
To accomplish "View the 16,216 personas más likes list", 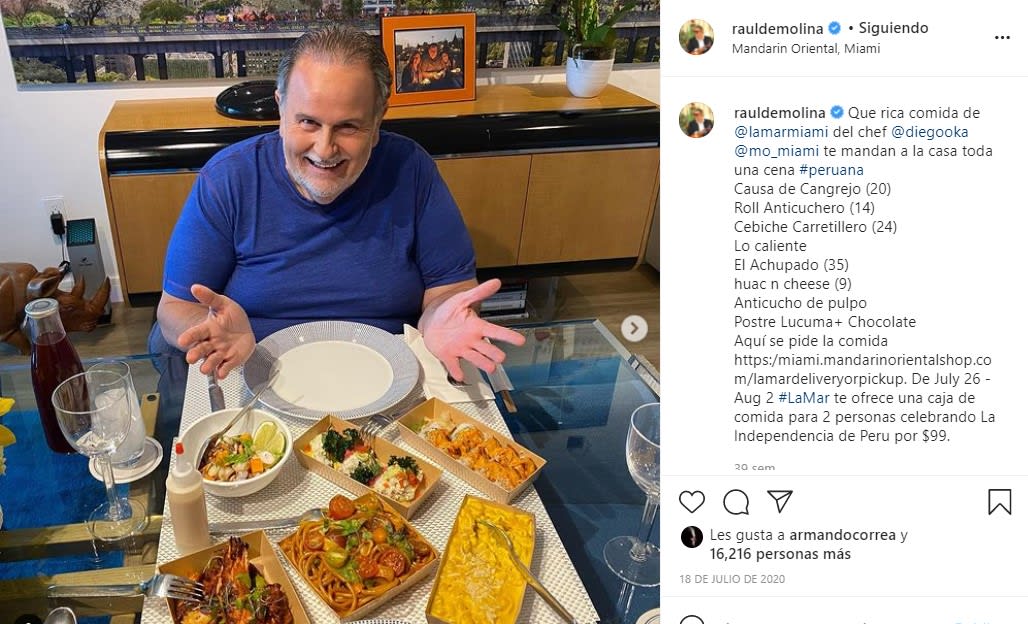I will tap(780, 554).
